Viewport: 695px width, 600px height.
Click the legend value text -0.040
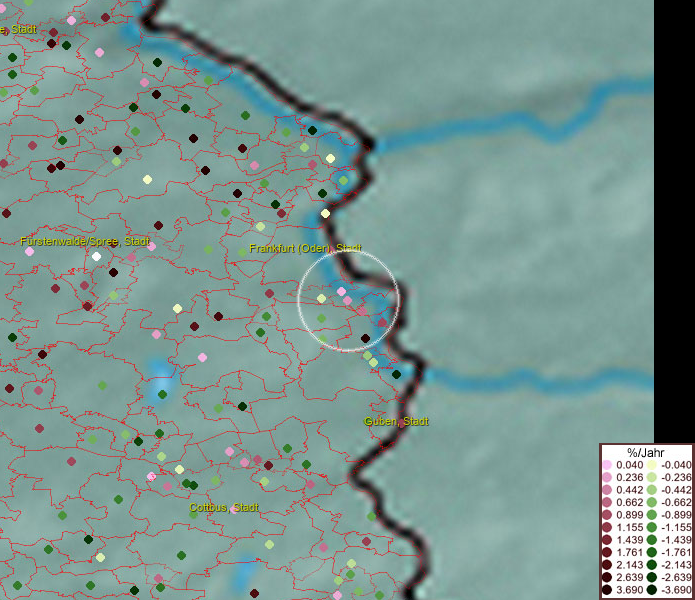(x=676, y=465)
